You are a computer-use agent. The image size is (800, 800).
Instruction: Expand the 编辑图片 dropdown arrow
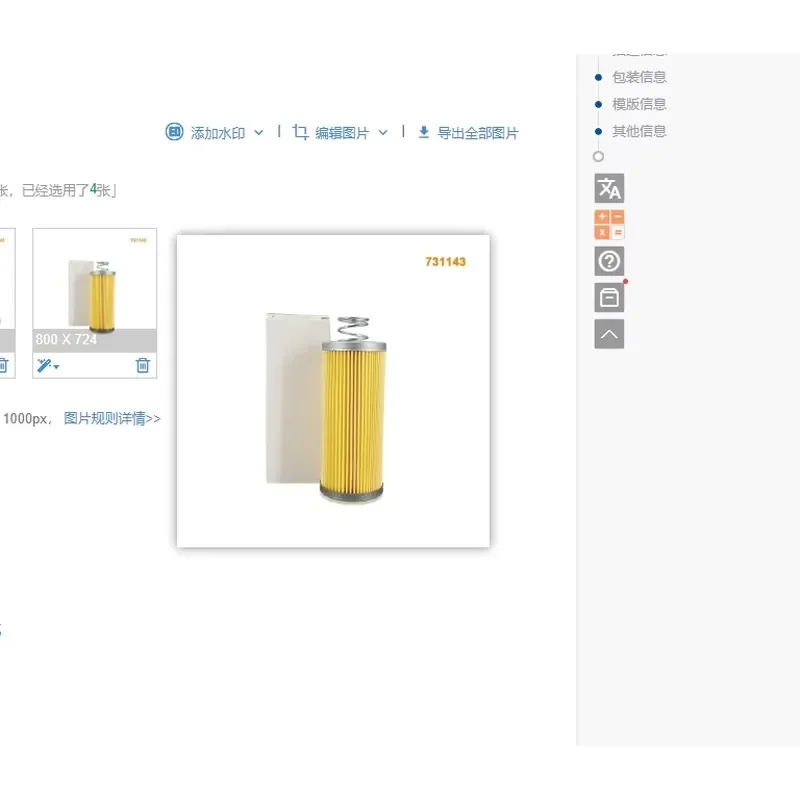tap(383, 133)
